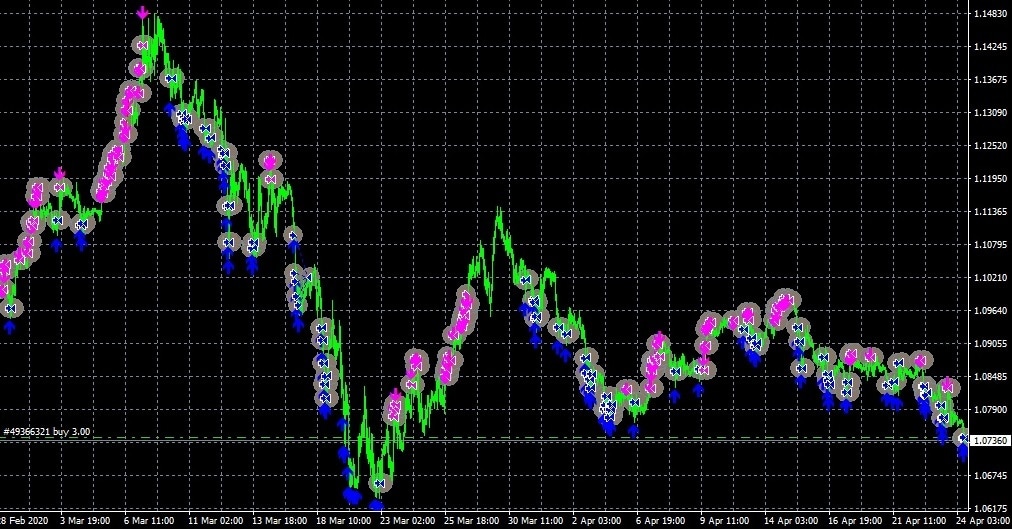Click the 14 Apr 03:00 time label
This screenshot has height=529, width=1012.
pyautogui.click(x=791, y=520)
